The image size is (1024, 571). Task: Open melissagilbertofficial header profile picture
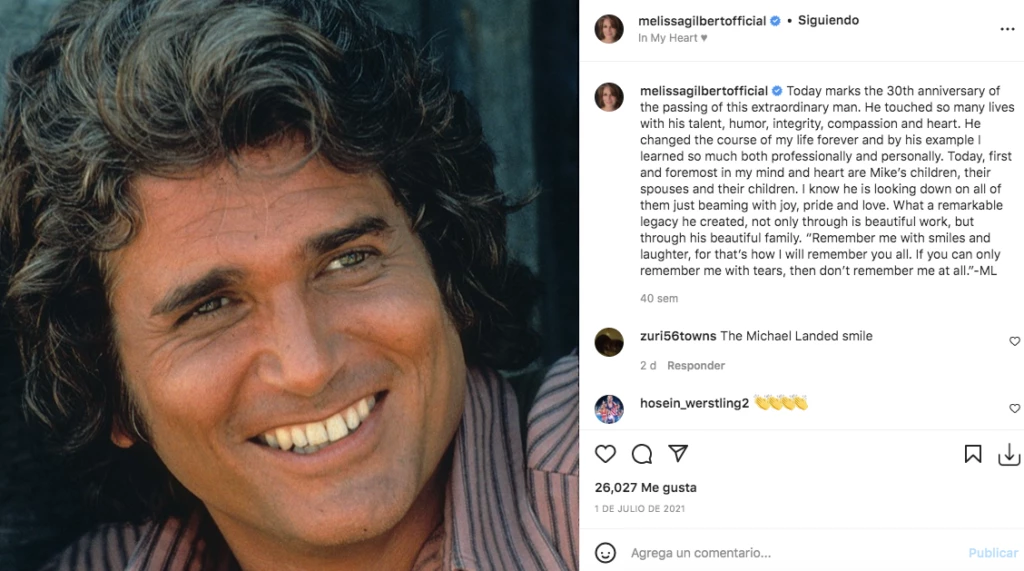[x=609, y=29]
